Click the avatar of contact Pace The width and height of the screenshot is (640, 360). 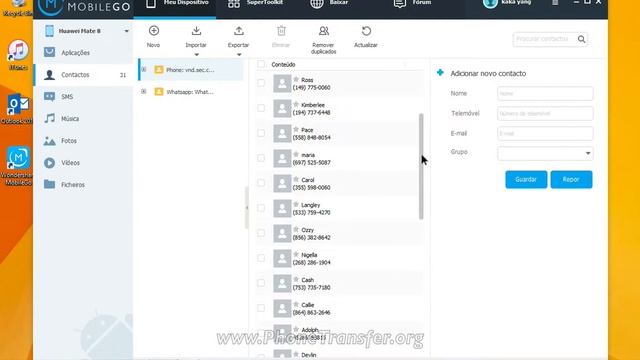point(282,133)
